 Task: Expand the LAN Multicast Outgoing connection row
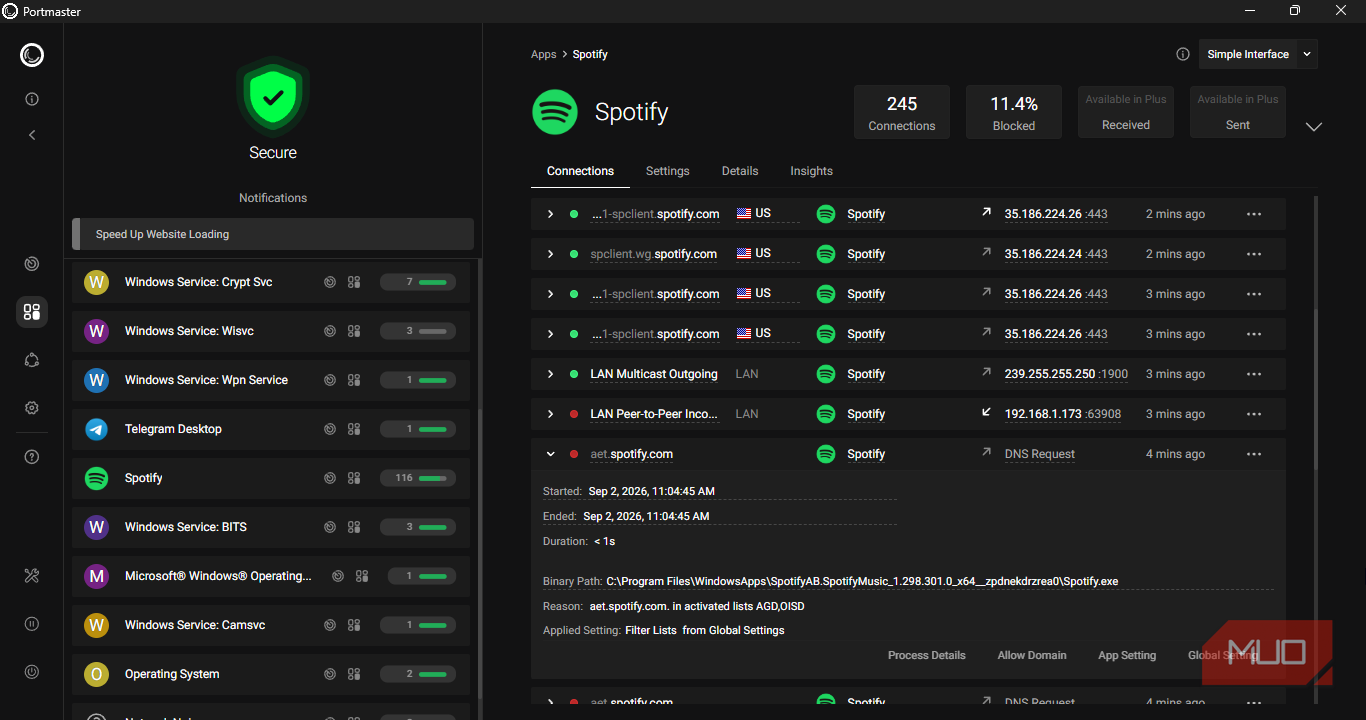pos(550,374)
